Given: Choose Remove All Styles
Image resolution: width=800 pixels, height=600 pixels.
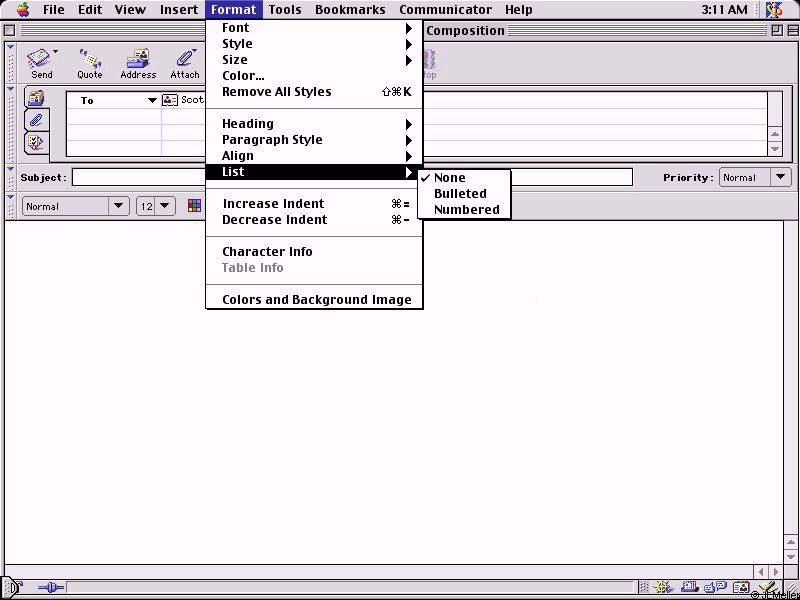Looking at the screenshot, I should [x=314, y=92].
